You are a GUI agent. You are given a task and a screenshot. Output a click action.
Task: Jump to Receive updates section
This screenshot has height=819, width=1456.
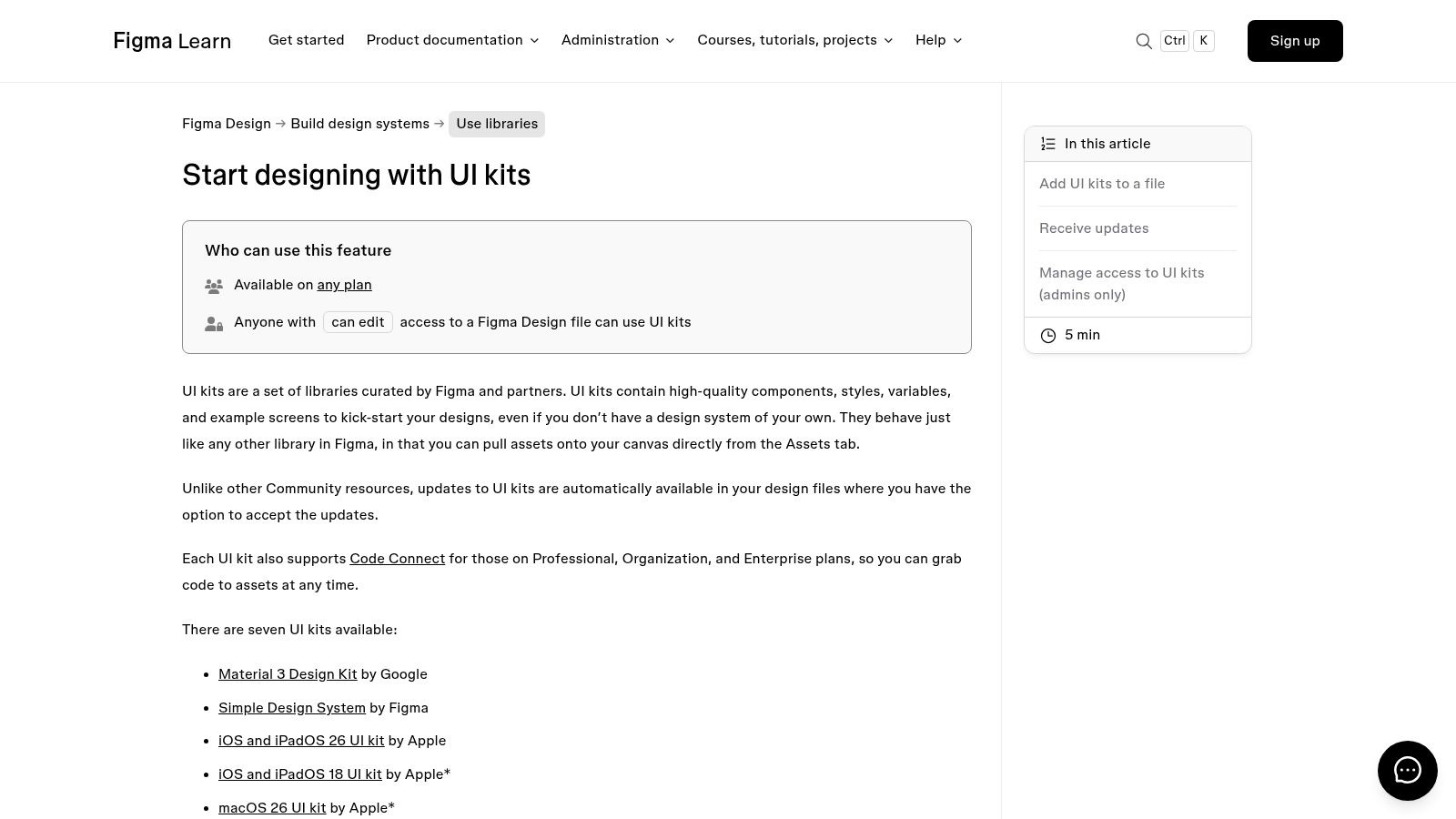tap(1094, 228)
